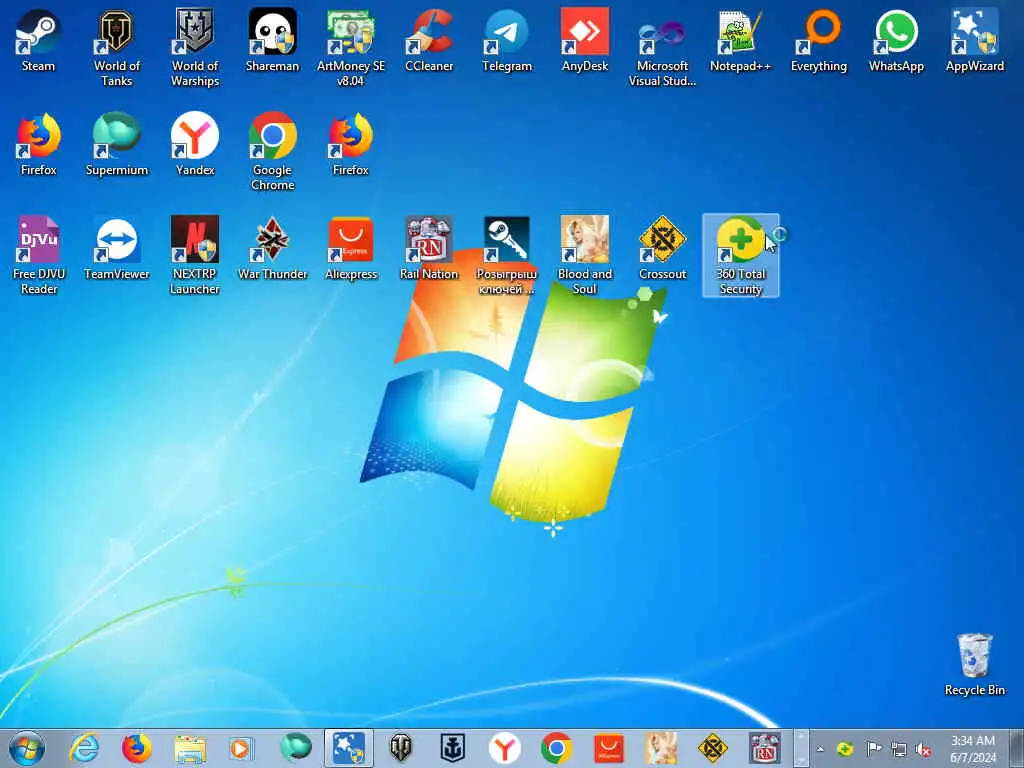Open the Notepad++ desktop icon

pyautogui.click(x=741, y=41)
